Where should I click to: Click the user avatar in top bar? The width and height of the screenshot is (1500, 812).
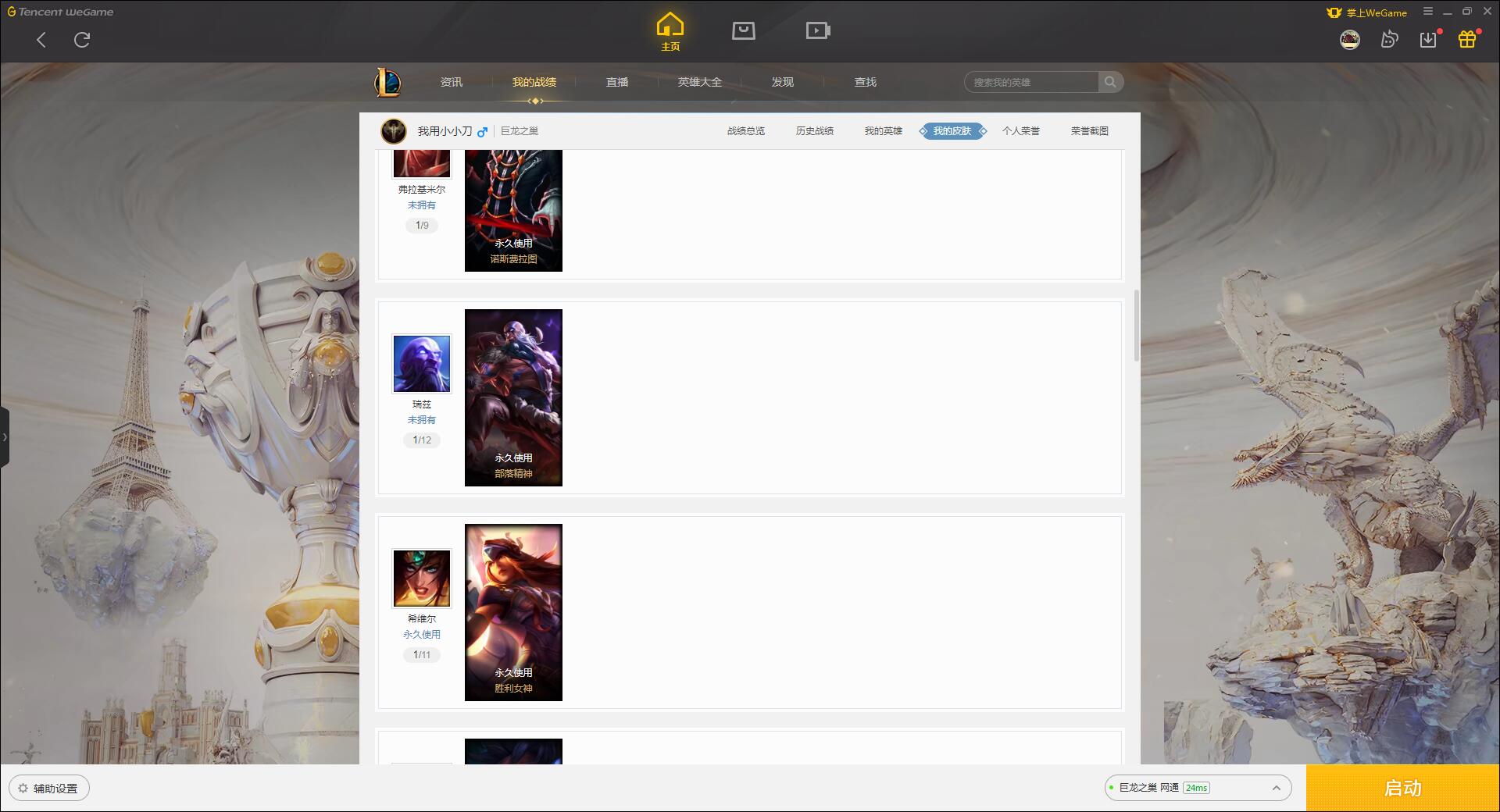tap(1350, 39)
